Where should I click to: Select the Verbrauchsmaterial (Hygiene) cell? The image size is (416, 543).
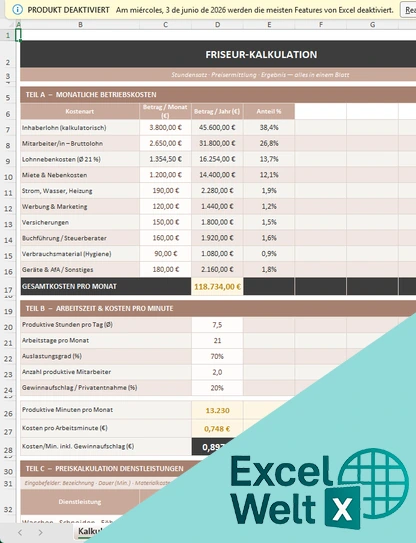click(80, 254)
